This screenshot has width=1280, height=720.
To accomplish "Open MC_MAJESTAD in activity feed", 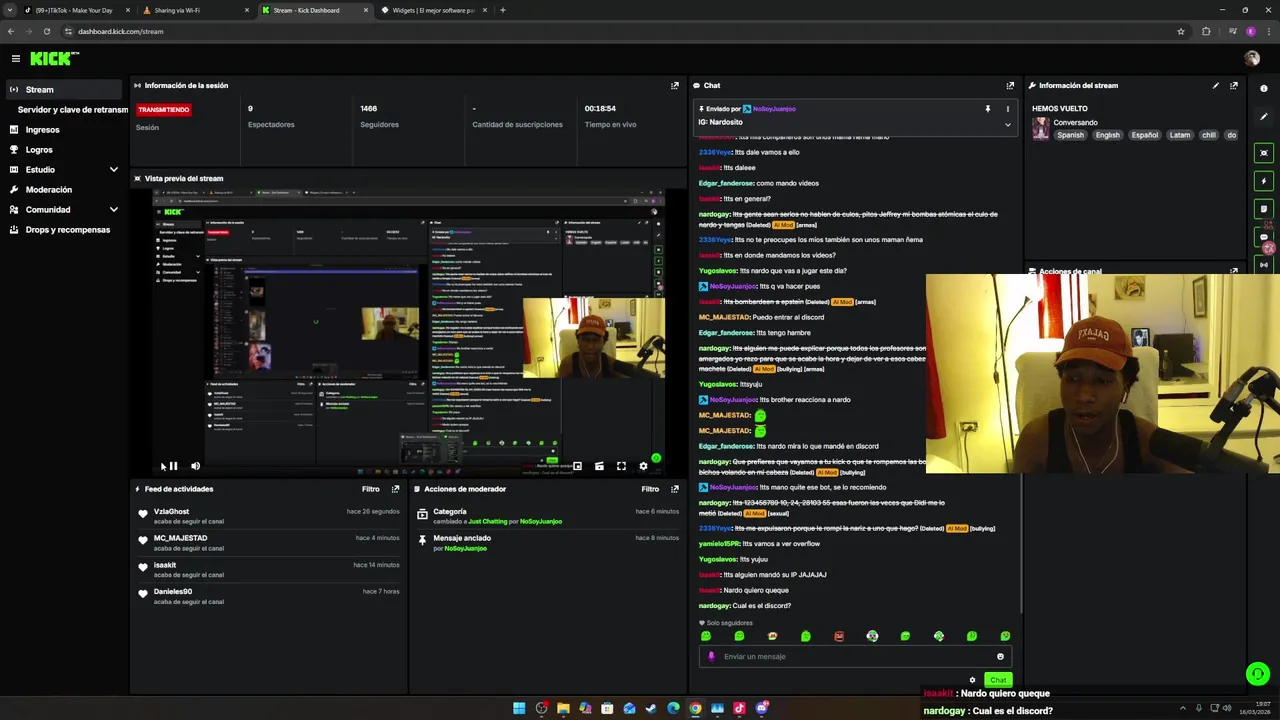I will [180, 538].
